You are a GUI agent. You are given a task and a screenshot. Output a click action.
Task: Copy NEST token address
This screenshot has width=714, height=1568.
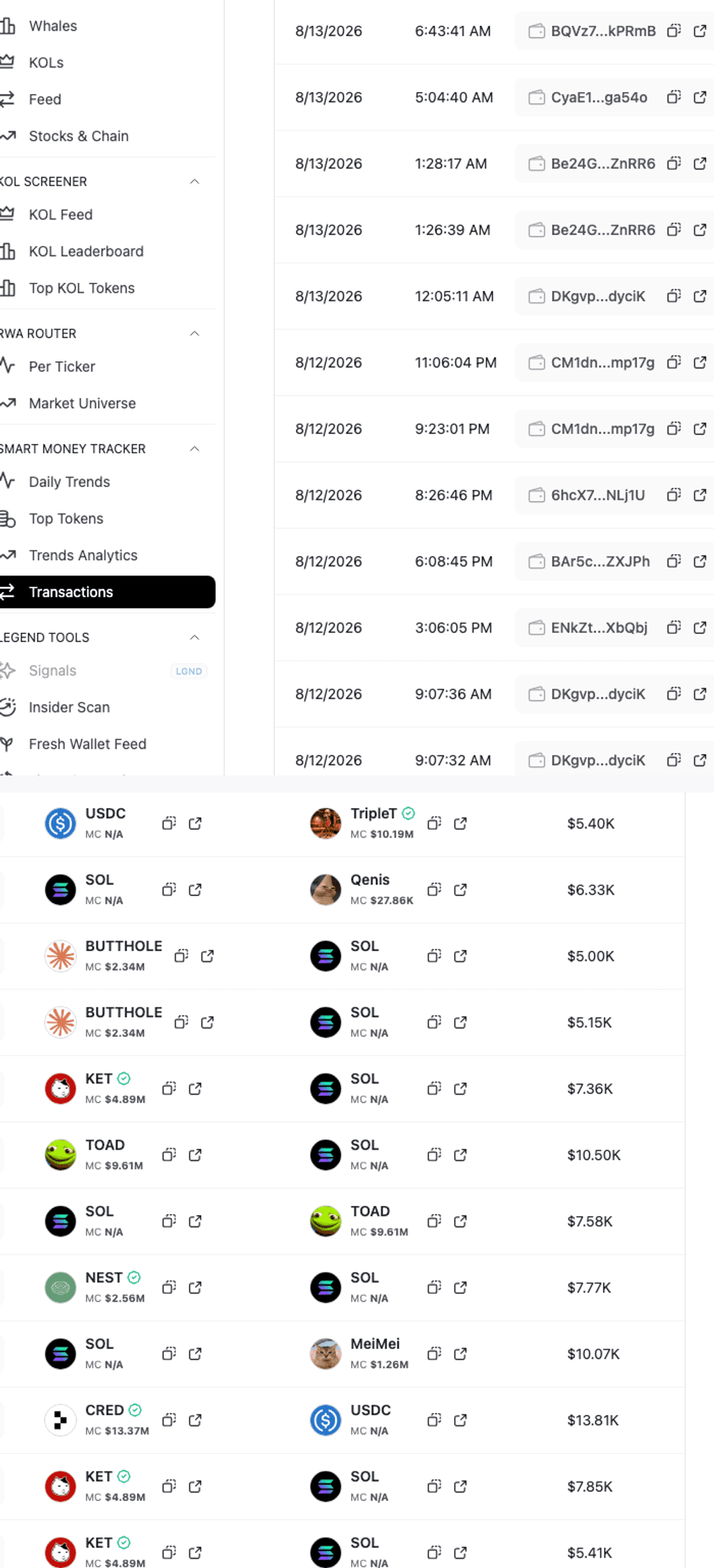click(169, 1287)
